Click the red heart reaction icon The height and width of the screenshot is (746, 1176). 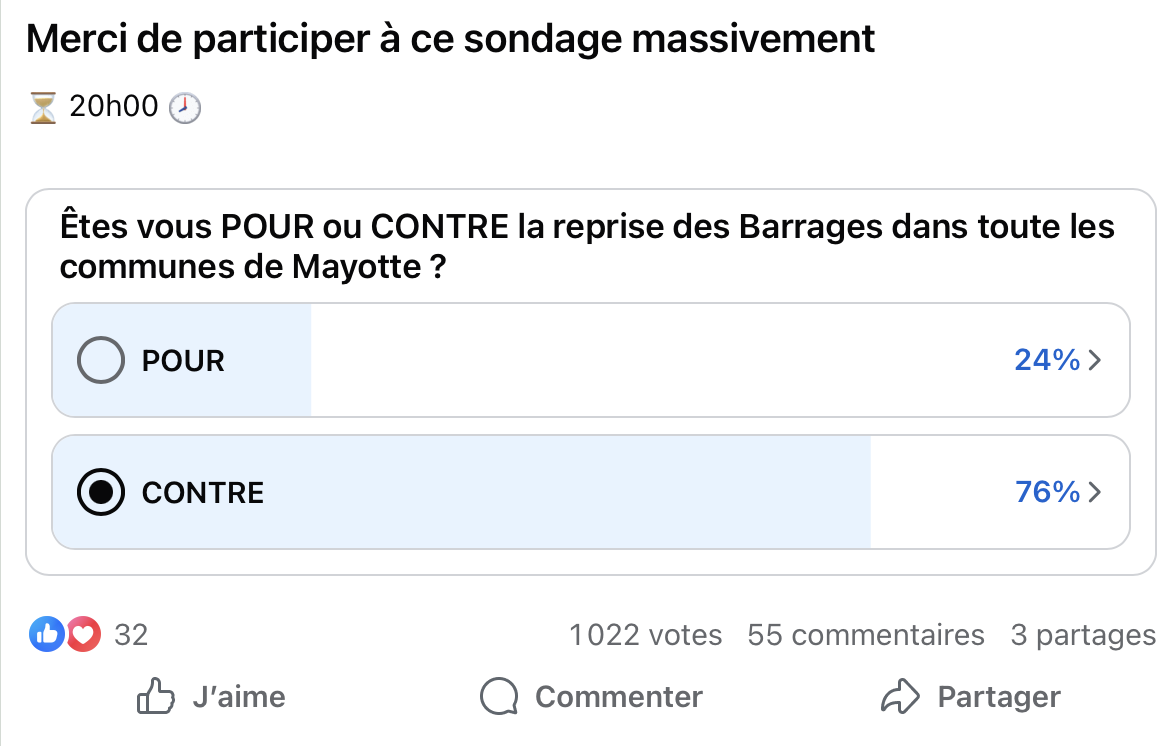coord(83,634)
